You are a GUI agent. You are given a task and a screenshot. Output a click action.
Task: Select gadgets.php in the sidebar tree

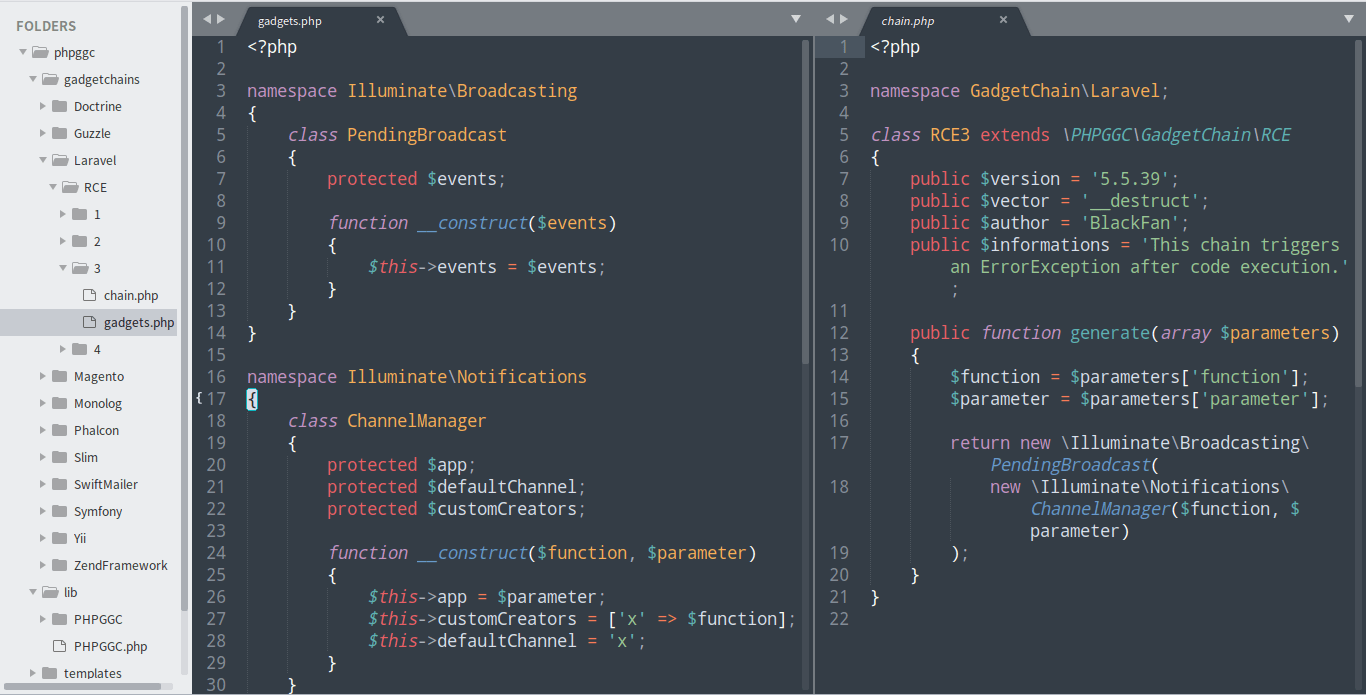coord(139,322)
